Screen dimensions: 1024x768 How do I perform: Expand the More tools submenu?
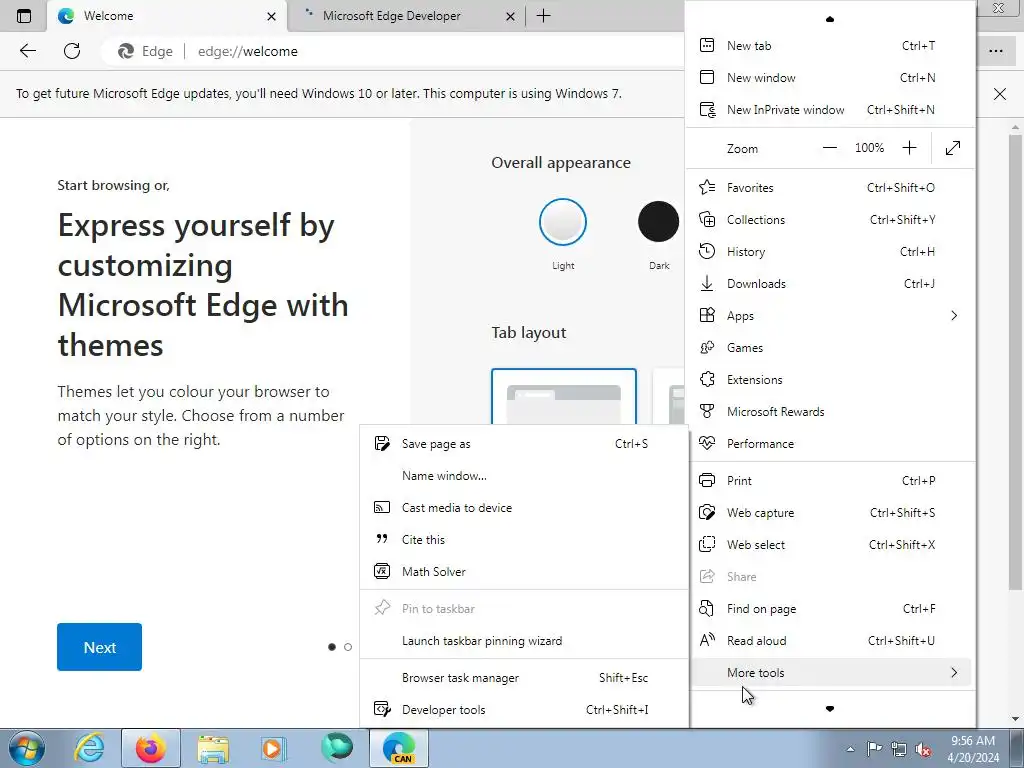[x=830, y=673]
